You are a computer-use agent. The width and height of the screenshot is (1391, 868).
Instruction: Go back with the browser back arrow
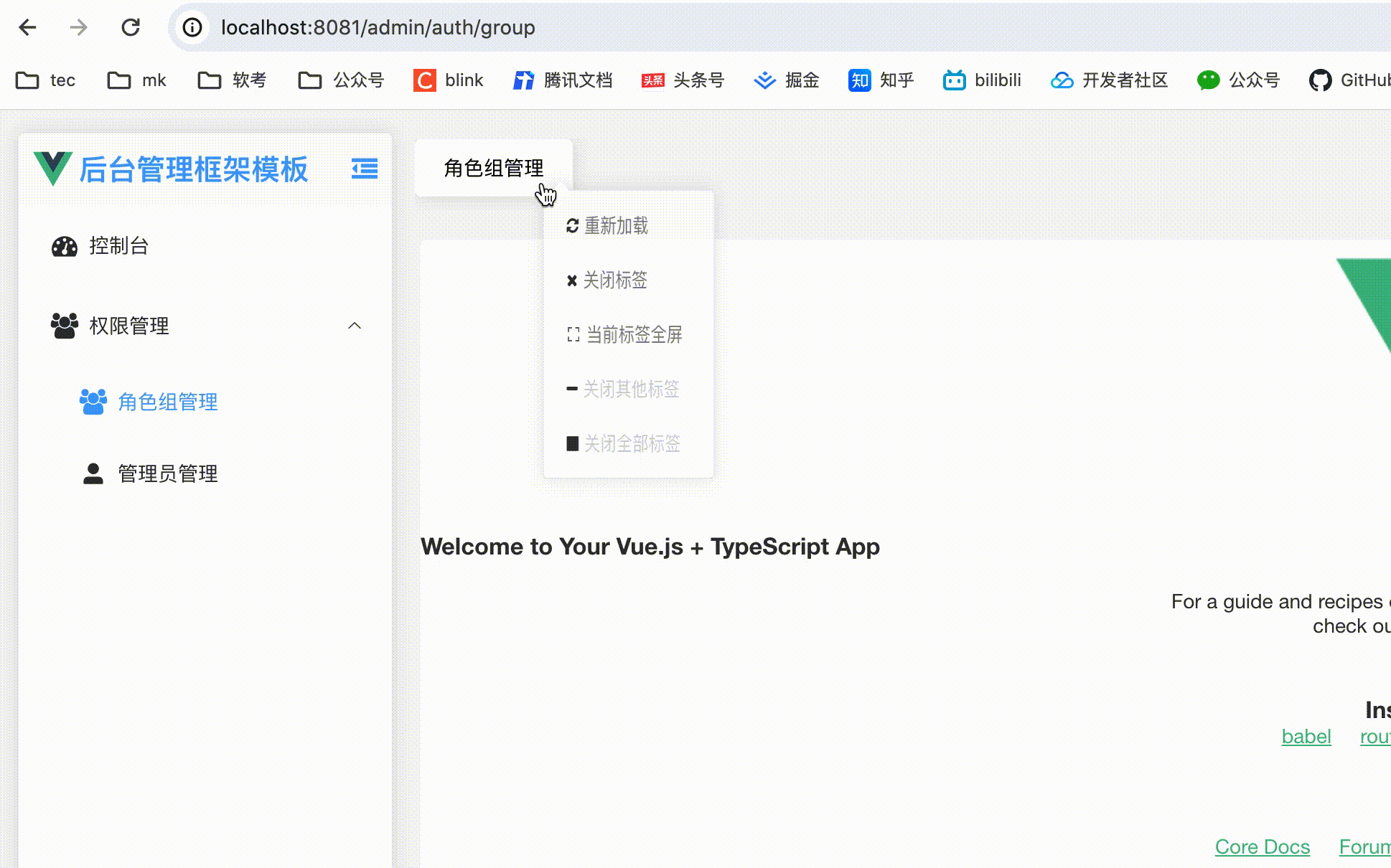pos(27,27)
